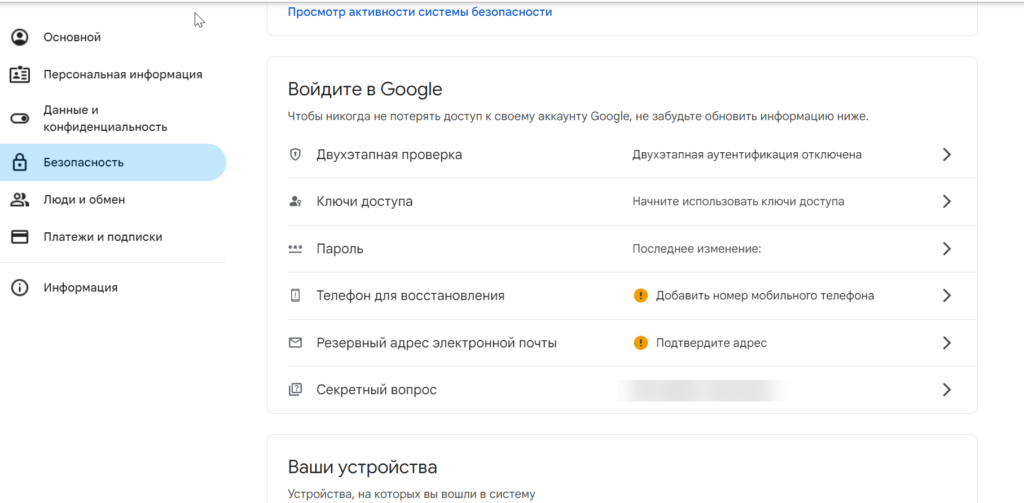Click the Персональная информация ID card icon

click(20, 74)
